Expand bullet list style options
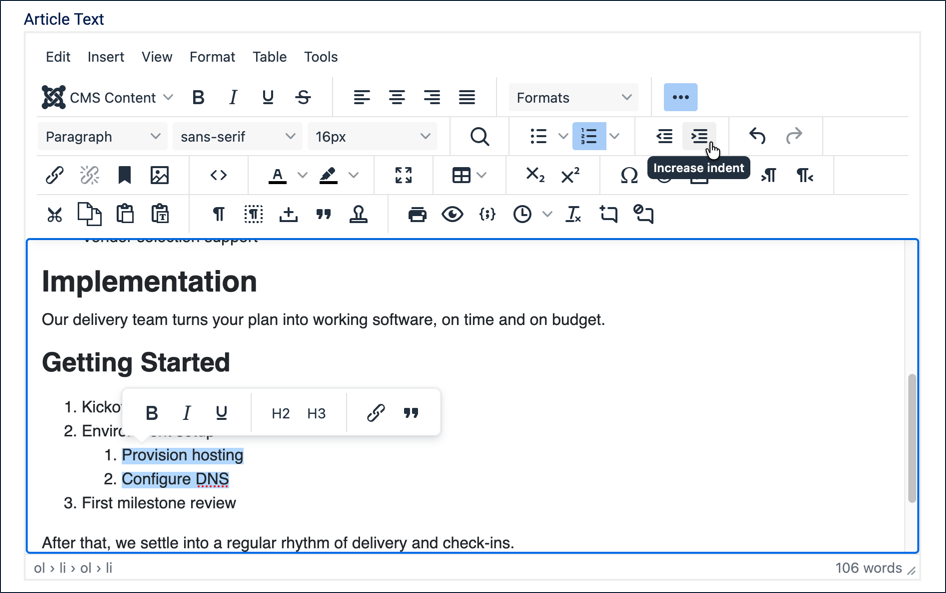 pyautogui.click(x=563, y=136)
